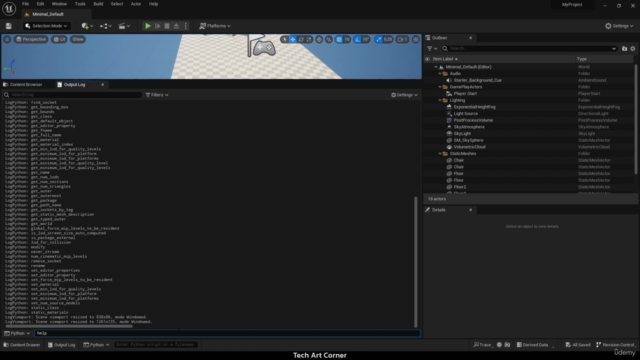Click the Output Log vertical scrollbar

416,261
